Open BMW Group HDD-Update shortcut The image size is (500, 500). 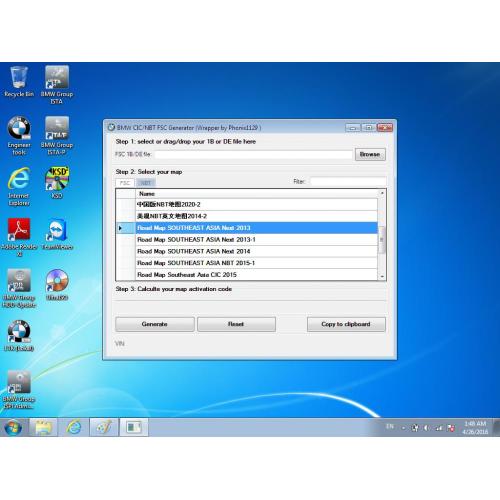19,288
